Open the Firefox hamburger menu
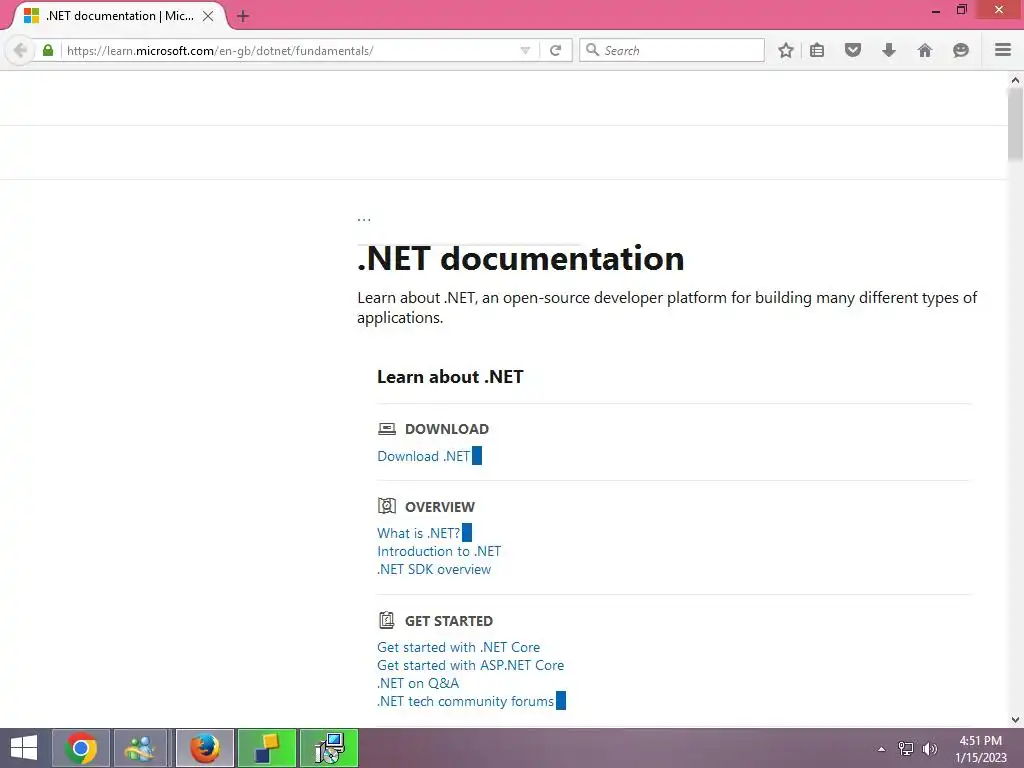This screenshot has height=768, width=1024. (1003, 50)
